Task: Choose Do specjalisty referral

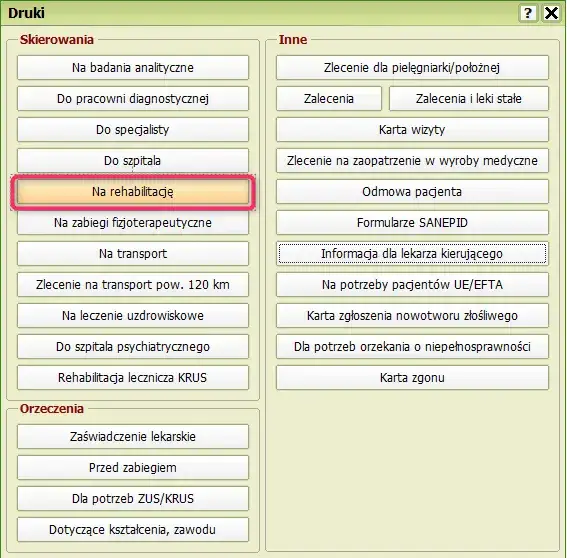Action: tap(133, 130)
